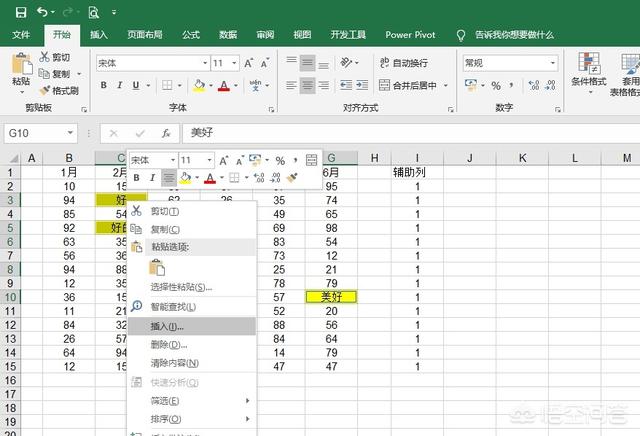Viewport: 640px width, 436px height.
Task: Click Merge and Center 合并后居中 button
Action: tap(408, 85)
